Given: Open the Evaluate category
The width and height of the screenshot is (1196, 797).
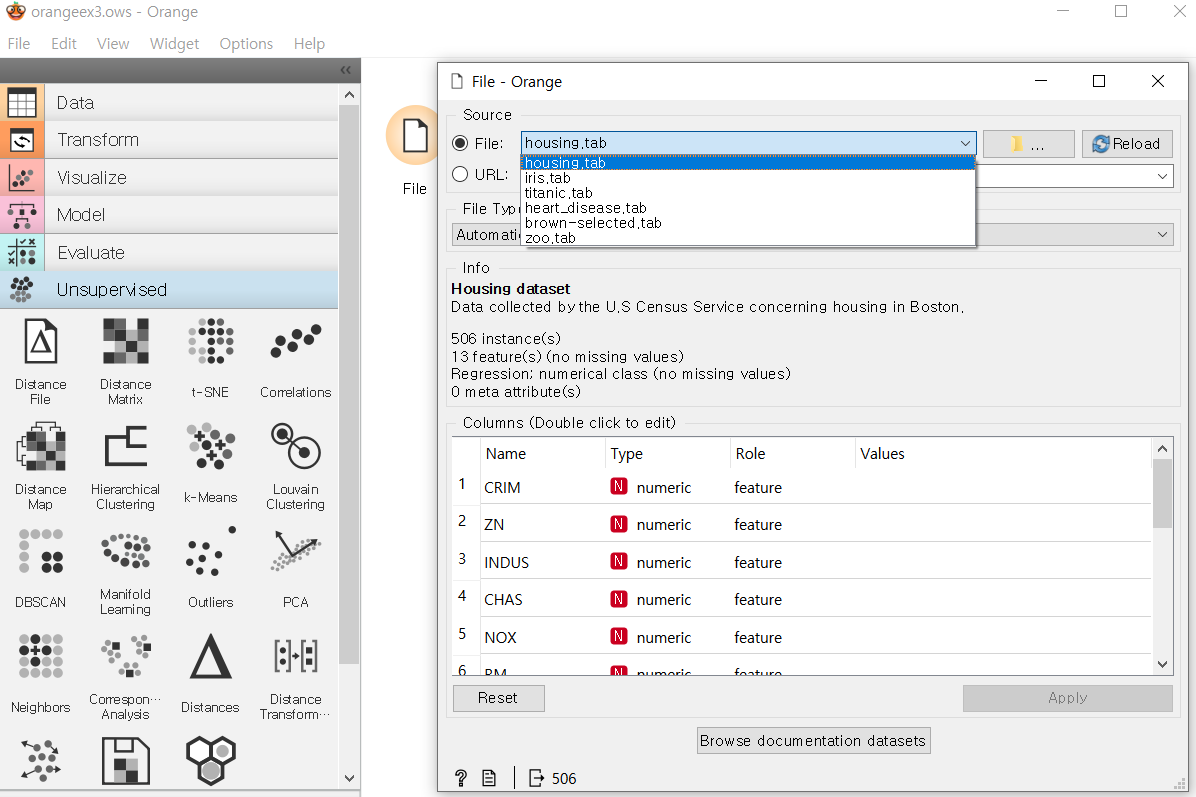Looking at the screenshot, I should (169, 252).
